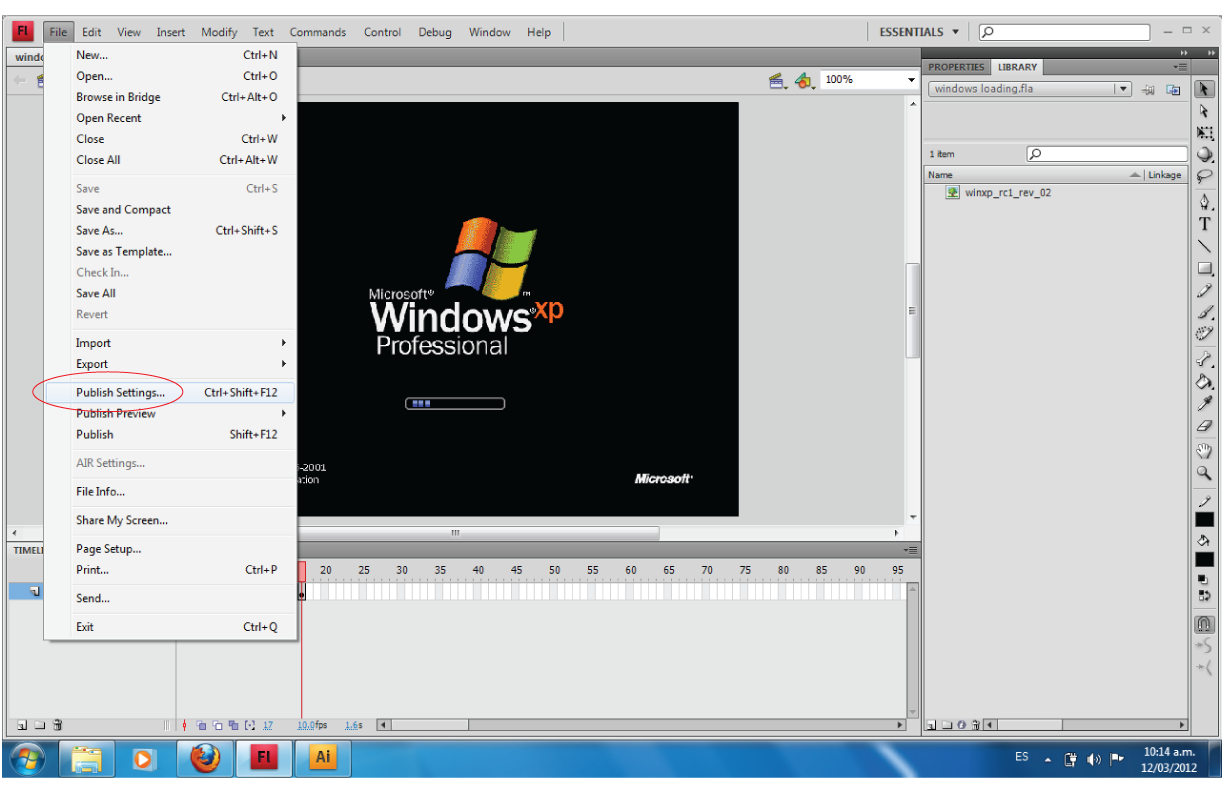This screenshot has width=1224, height=792.
Task: Activate the Zoom tool in the toolbar
Action: pyautogui.click(x=1205, y=473)
